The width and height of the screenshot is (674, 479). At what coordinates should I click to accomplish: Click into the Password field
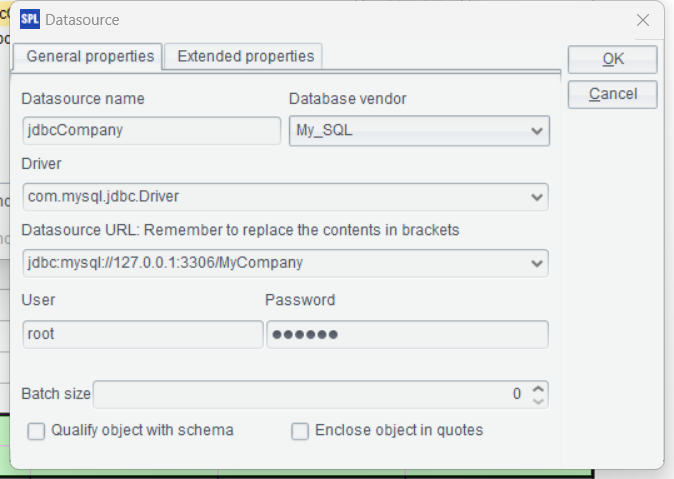click(407, 334)
